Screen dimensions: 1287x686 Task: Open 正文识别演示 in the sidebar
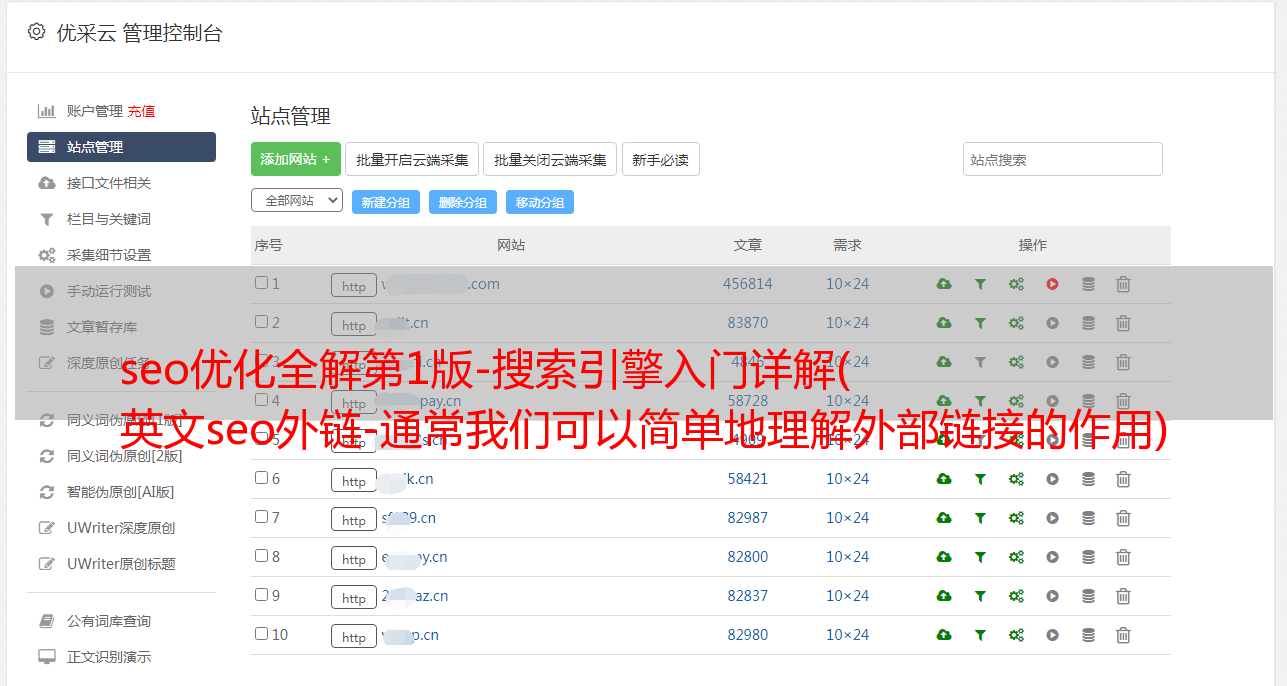click(109, 657)
